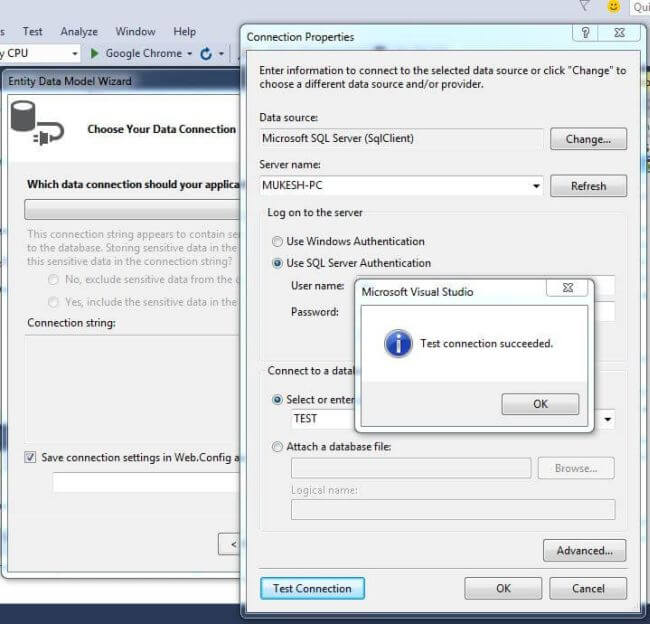This screenshot has height=624, width=650.
Task: Close the Connection Properties dialog
Action: [619, 33]
